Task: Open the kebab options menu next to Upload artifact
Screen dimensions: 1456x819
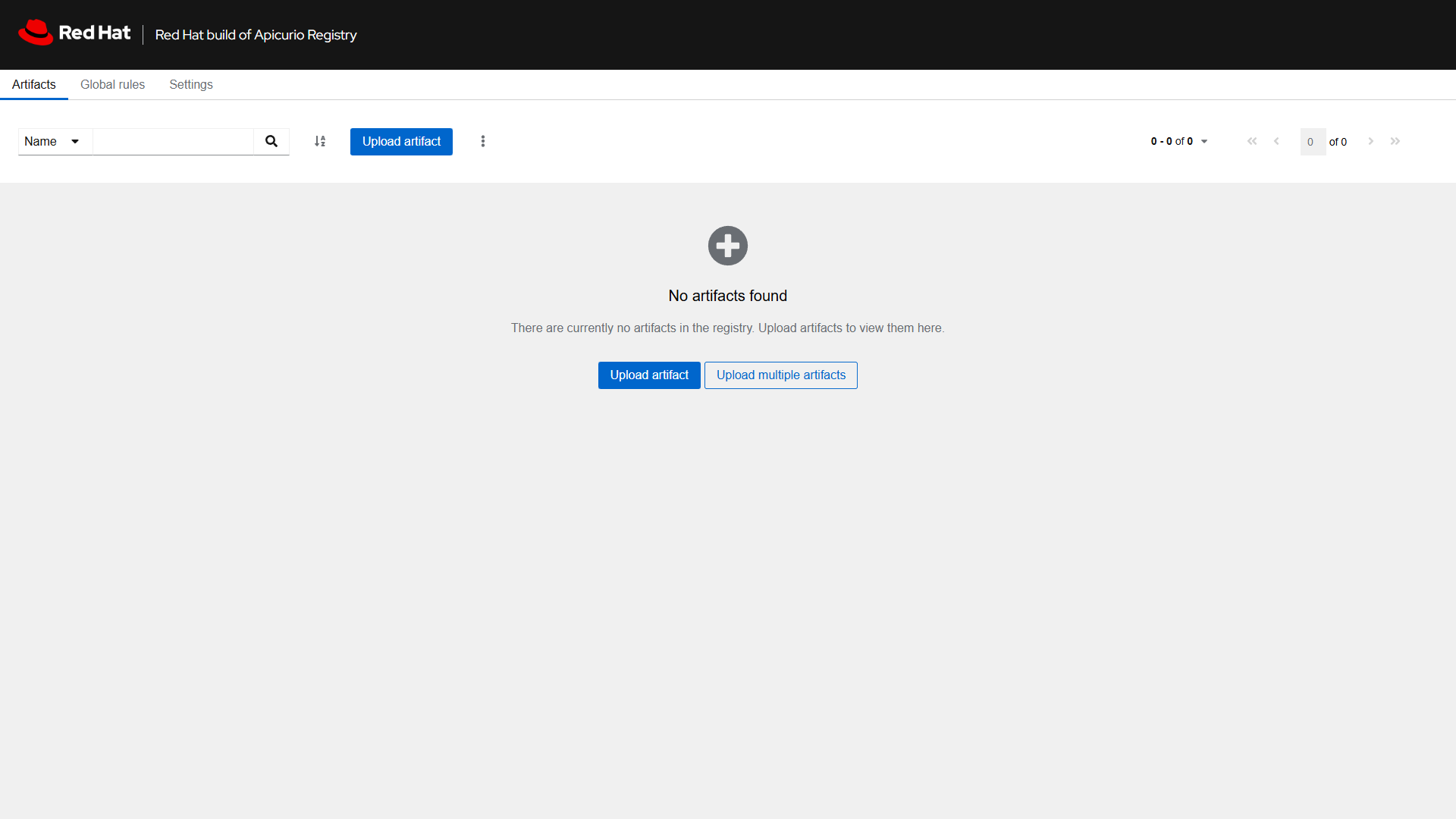Action: (x=483, y=141)
